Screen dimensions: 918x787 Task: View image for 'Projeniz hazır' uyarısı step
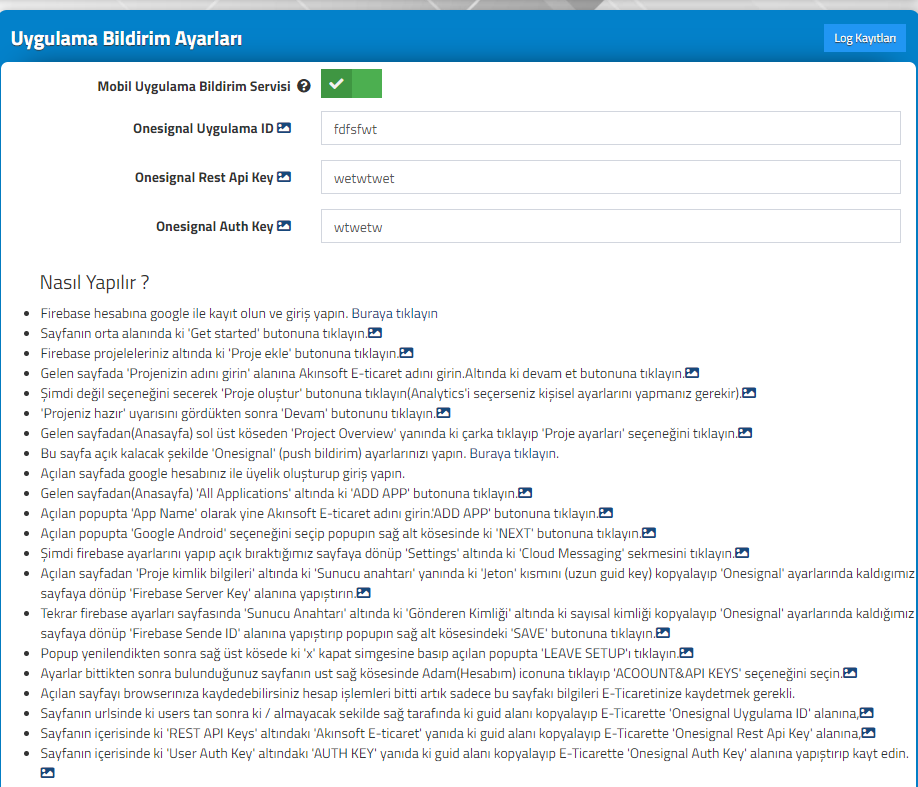(x=443, y=413)
